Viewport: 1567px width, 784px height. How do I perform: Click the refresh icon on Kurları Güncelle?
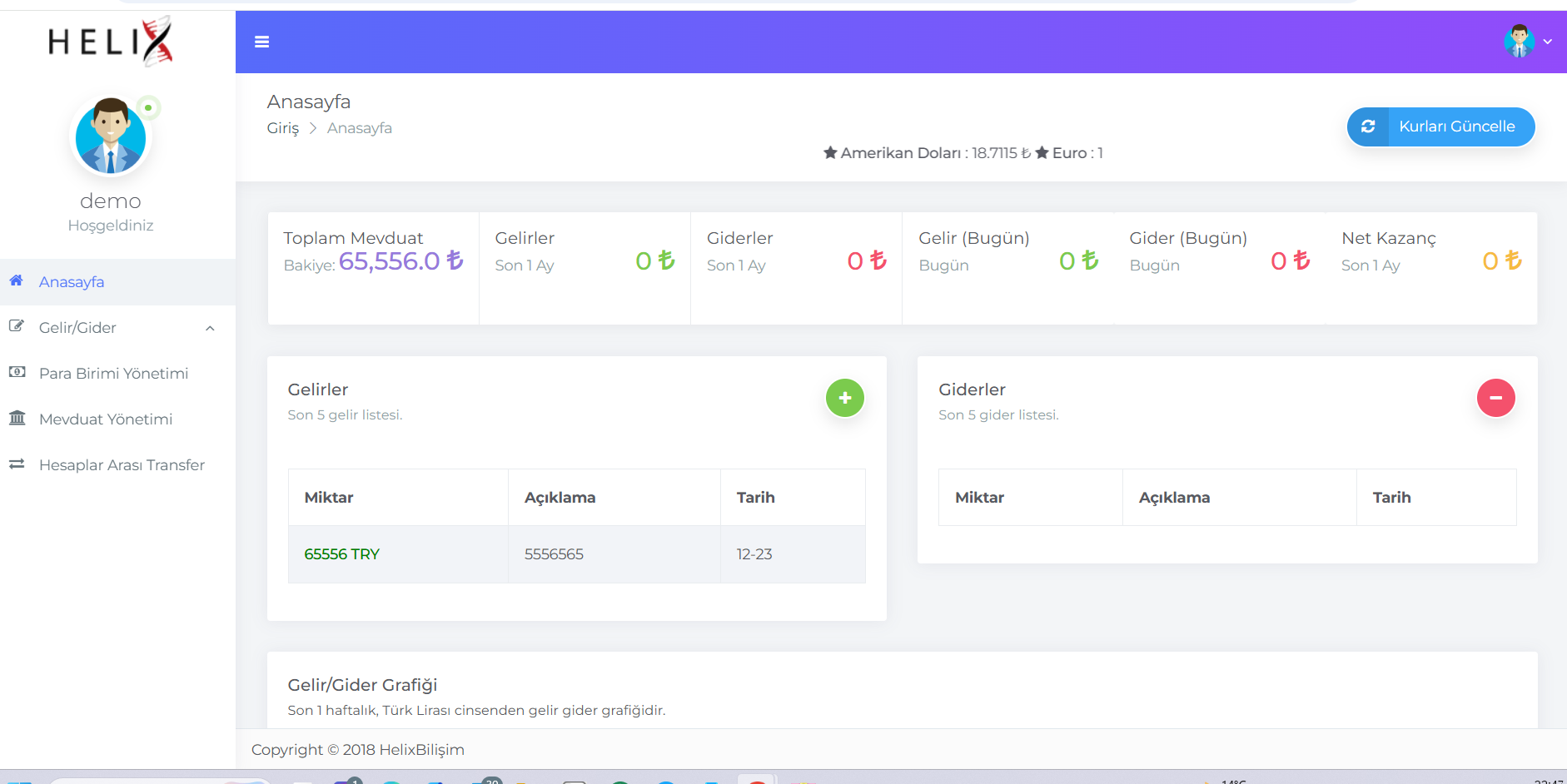pos(1368,127)
